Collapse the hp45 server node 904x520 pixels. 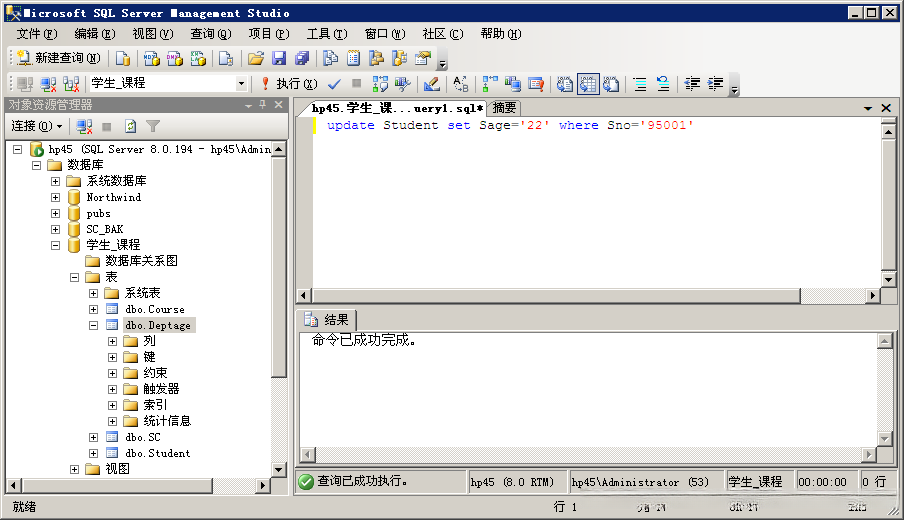(x=18, y=149)
